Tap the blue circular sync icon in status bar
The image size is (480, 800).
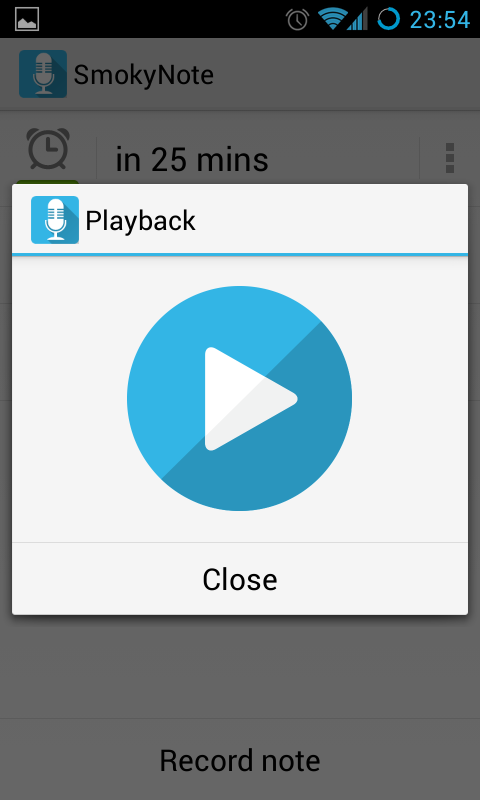pos(389,19)
